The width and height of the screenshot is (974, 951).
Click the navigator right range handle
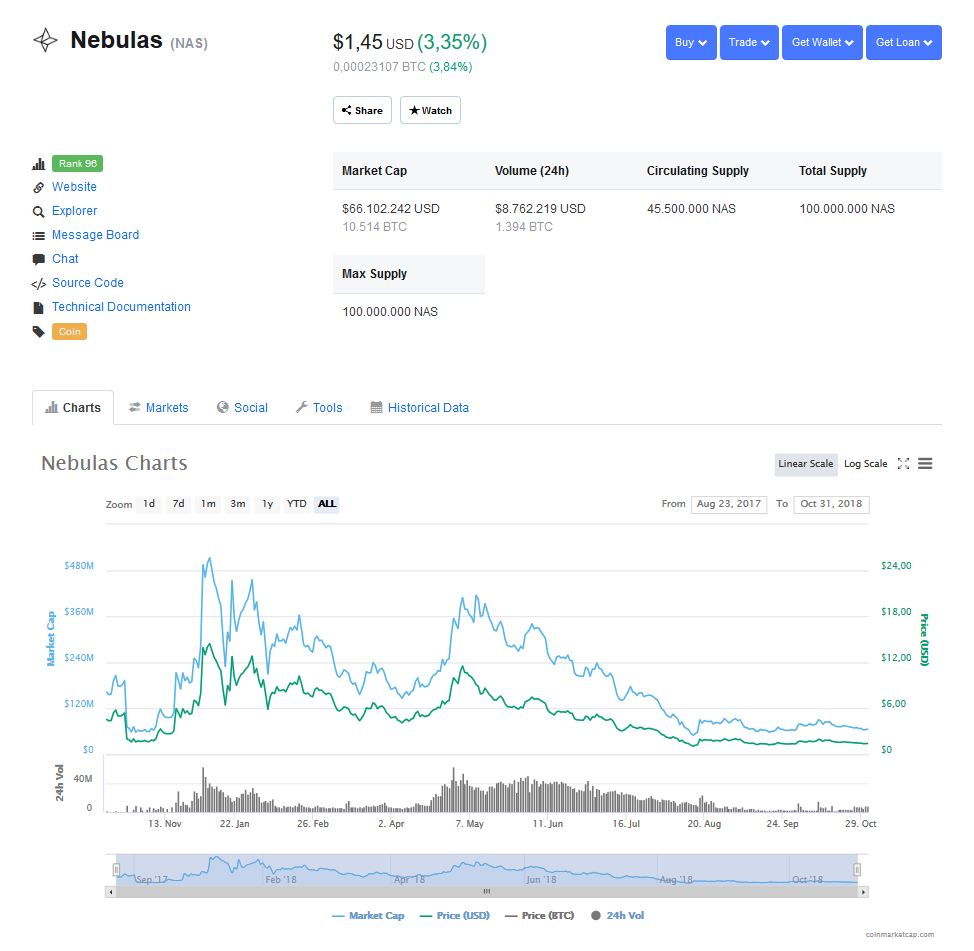857,870
